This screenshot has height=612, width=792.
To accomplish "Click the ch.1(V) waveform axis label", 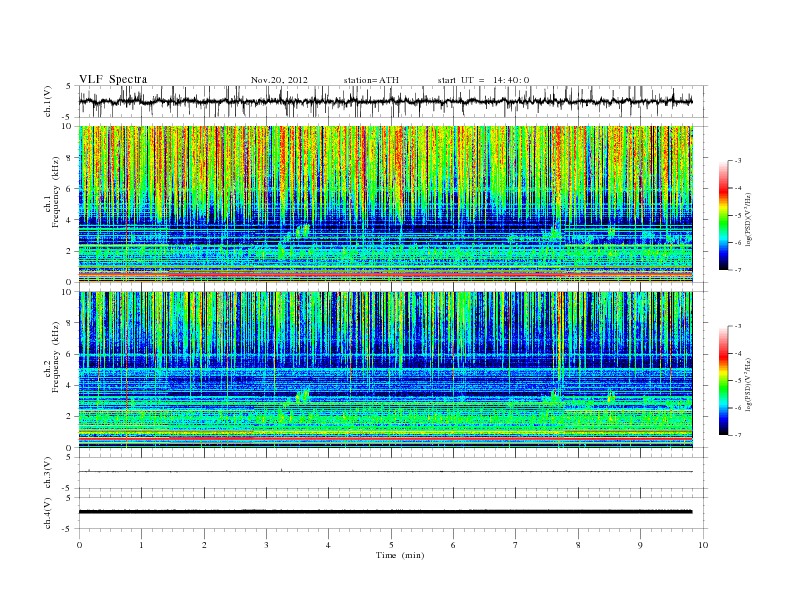I will coord(48,101).
